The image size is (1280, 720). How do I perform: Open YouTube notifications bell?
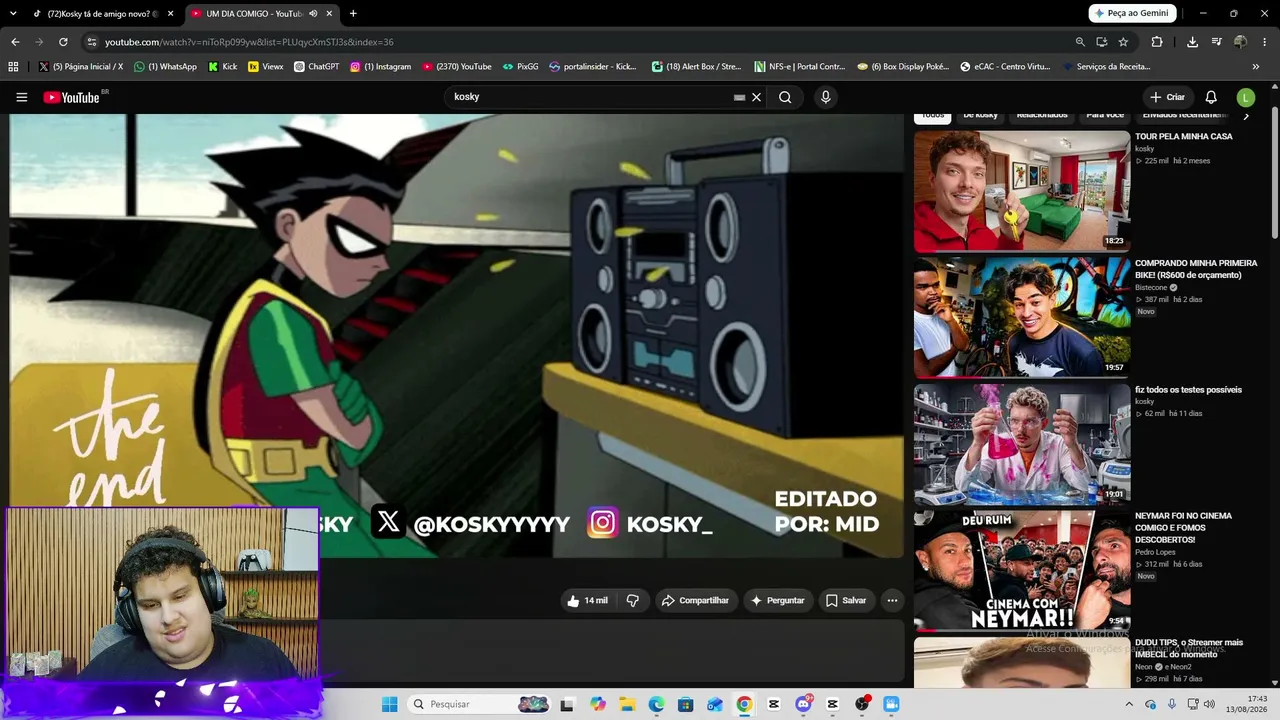click(1211, 97)
